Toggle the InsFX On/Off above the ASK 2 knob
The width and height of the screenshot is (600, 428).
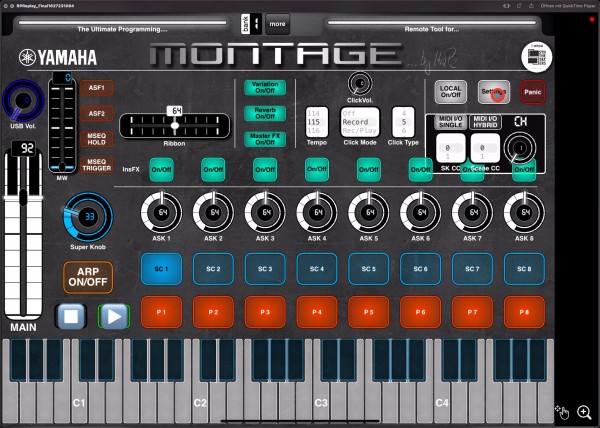[x=214, y=169]
